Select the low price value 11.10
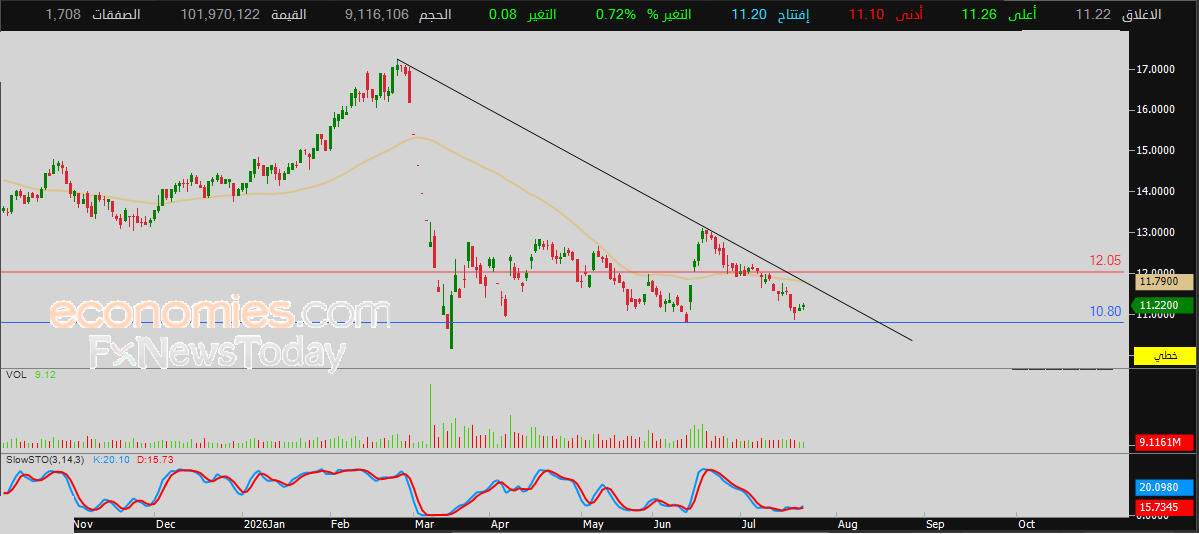 tap(867, 15)
